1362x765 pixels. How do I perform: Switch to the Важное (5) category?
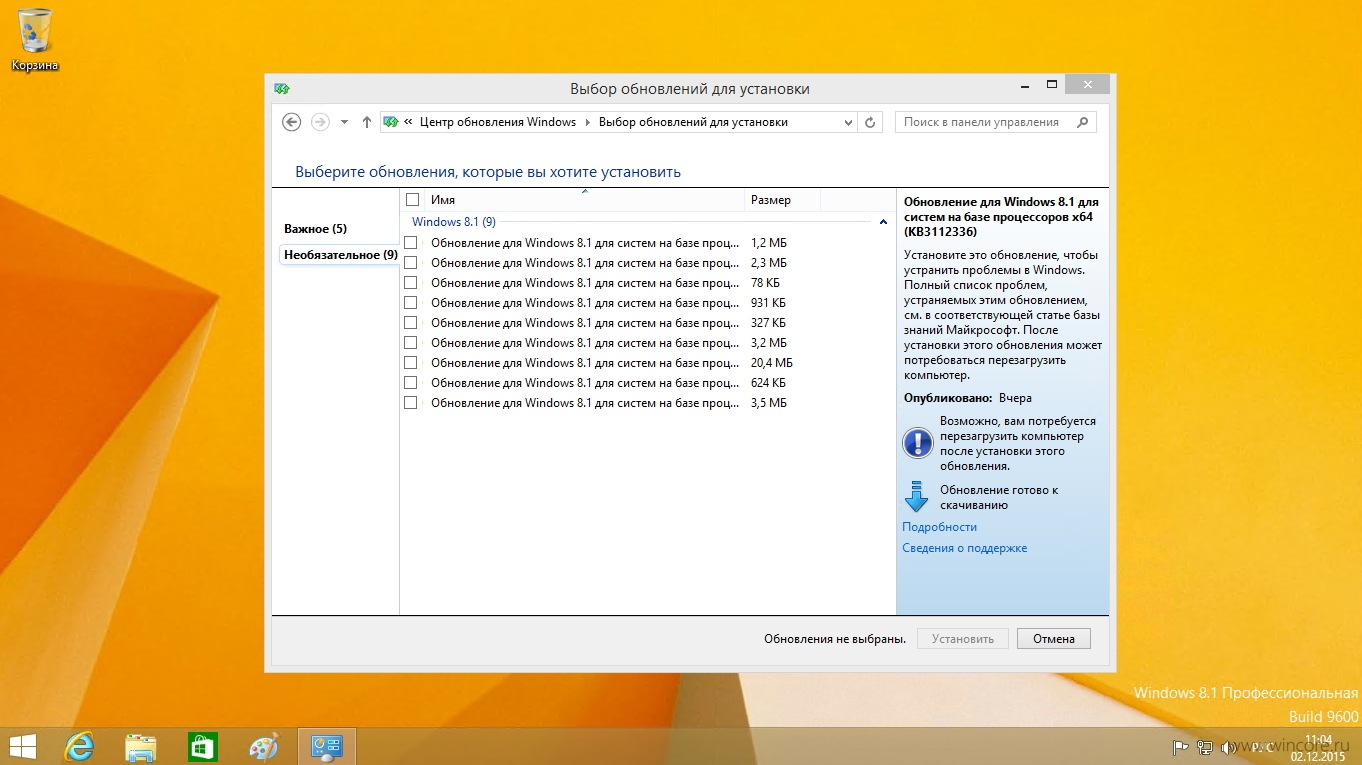point(315,229)
